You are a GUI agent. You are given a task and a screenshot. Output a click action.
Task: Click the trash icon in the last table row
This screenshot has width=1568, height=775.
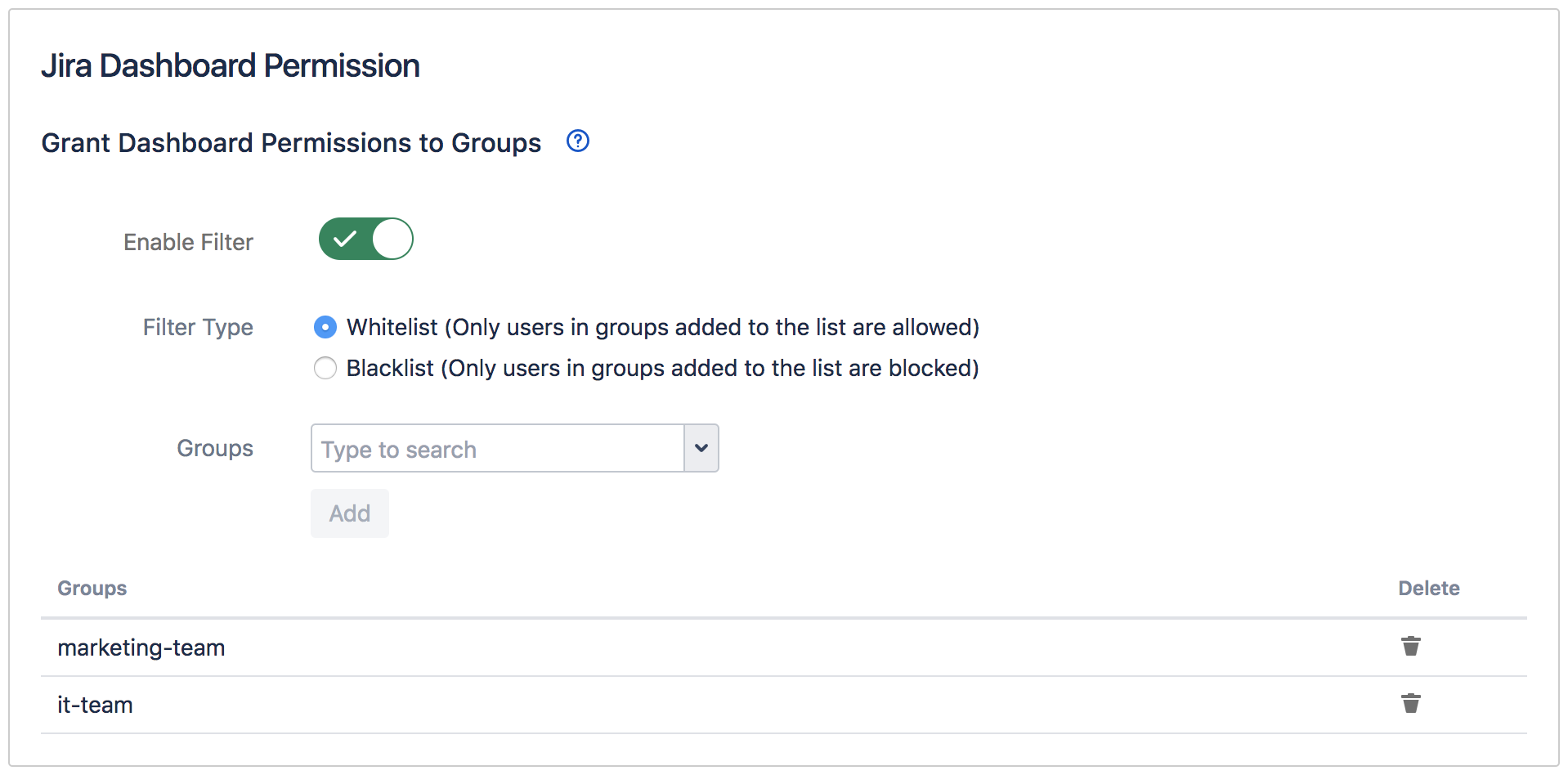click(x=1411, y=703)
